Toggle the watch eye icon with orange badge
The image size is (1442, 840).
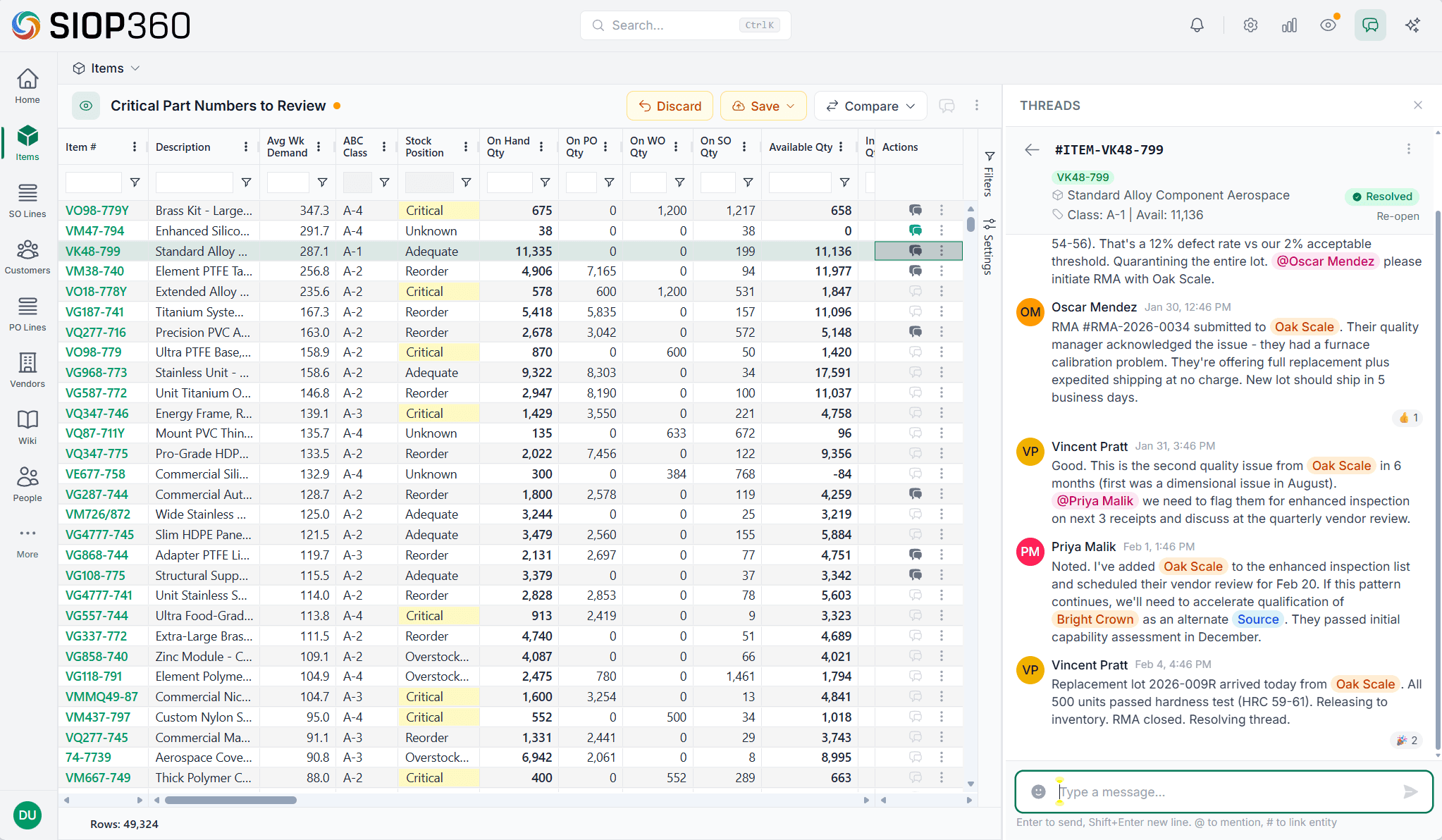tap(1329, 25)
